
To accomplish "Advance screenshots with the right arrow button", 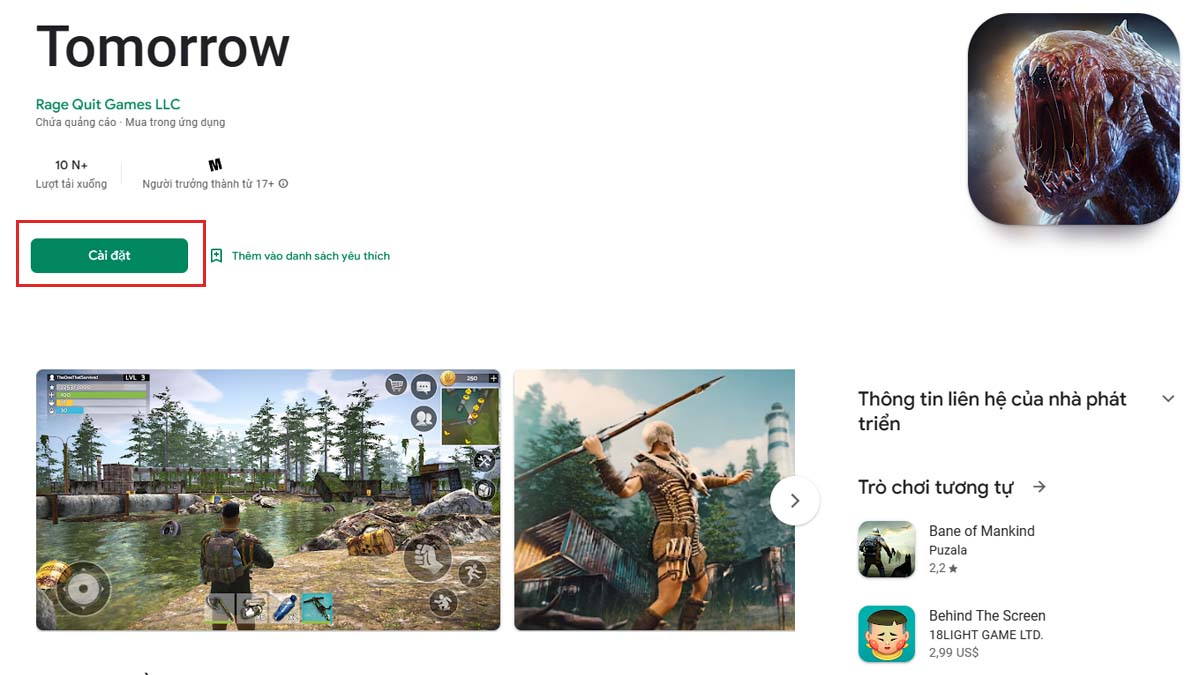I will point(795,501).
